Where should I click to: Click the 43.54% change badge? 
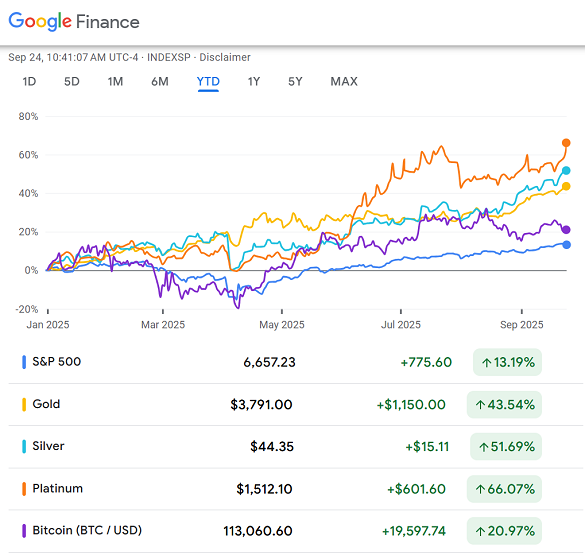click(x=504, y=404)
